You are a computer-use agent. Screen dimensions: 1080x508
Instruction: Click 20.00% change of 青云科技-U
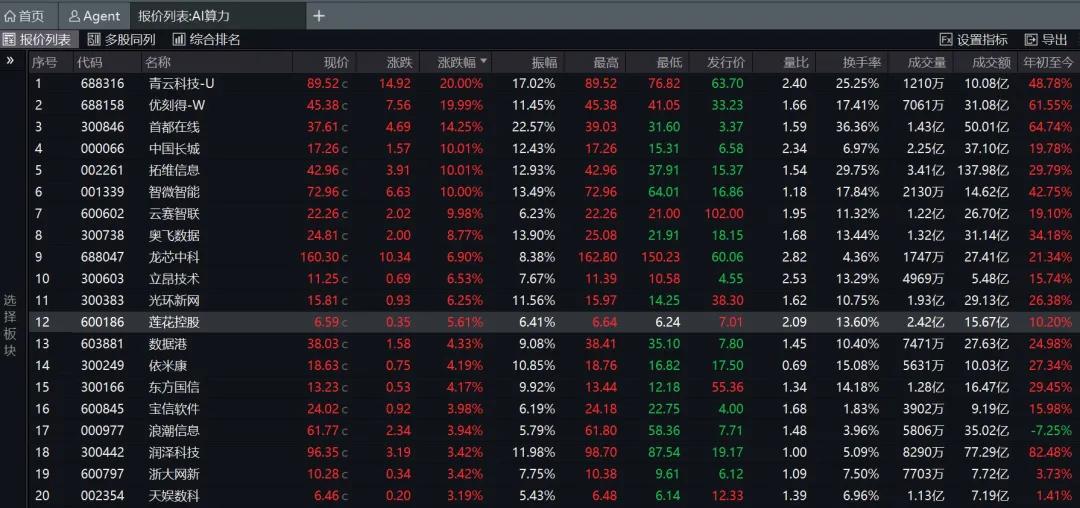[x=461, y=84]
